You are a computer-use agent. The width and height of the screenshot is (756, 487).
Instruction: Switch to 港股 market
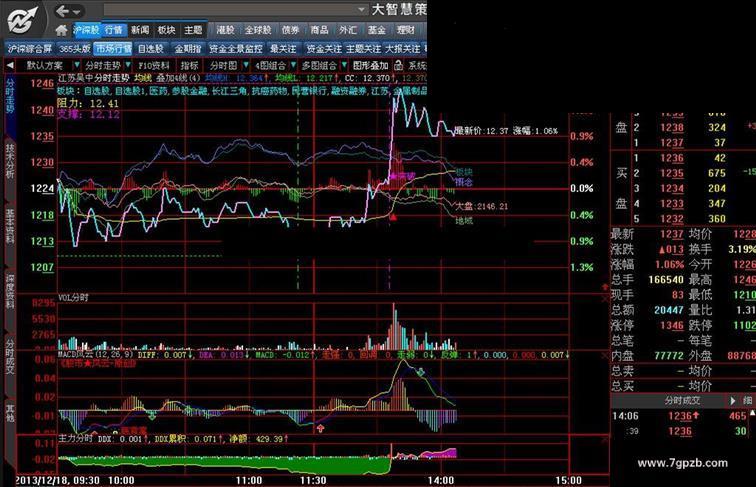tap(225, 30)
